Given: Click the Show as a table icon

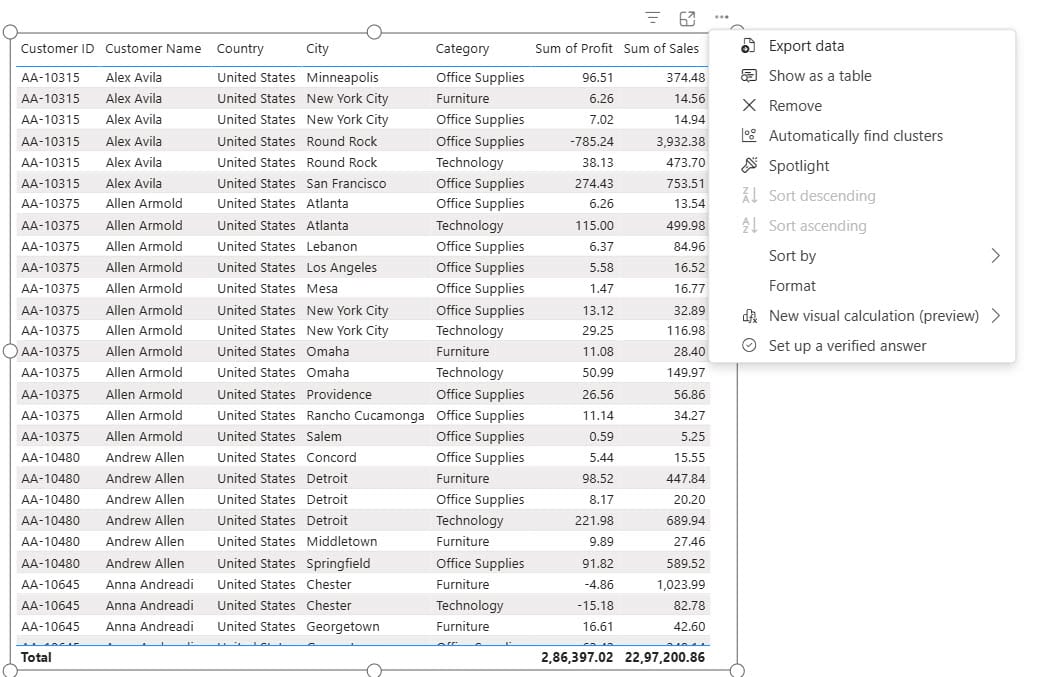Looking at the screenshot, I should pyautogui.click(x=749, y=76).
